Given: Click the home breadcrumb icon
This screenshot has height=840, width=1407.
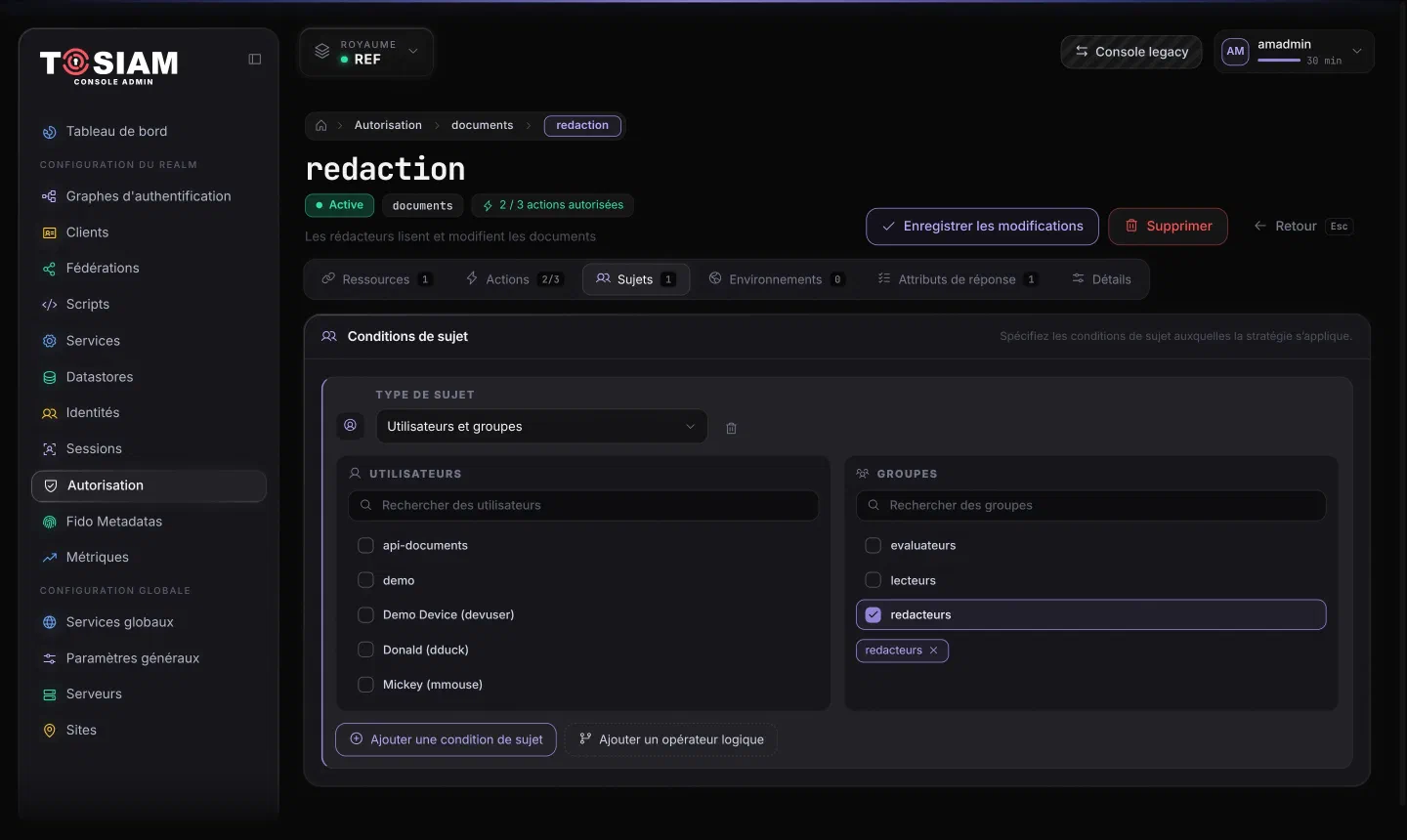Looking at the screenshot, I should (x=320, y=126).
